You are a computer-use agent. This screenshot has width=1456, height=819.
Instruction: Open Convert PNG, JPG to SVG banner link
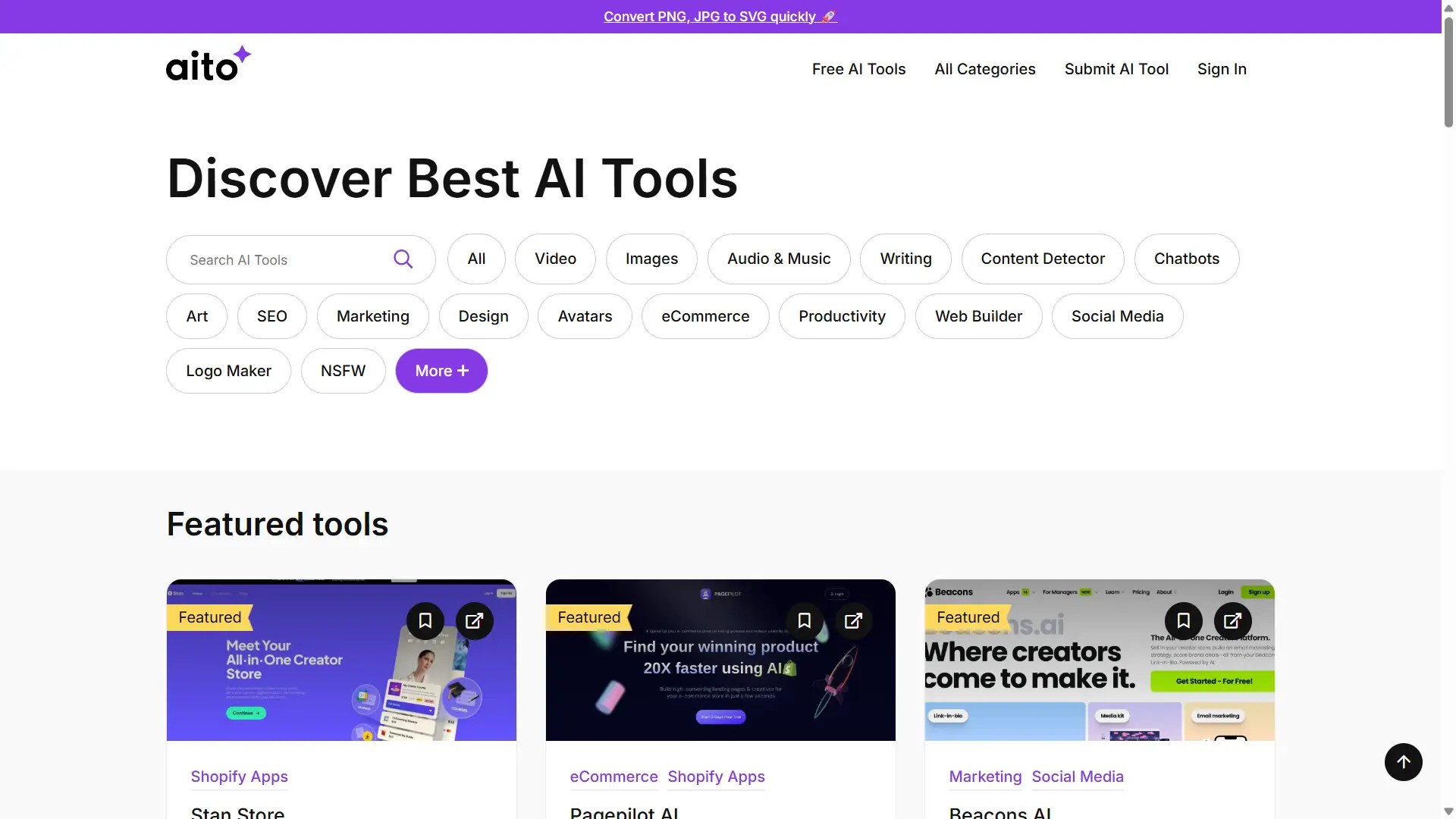click(x=720, y=17)
